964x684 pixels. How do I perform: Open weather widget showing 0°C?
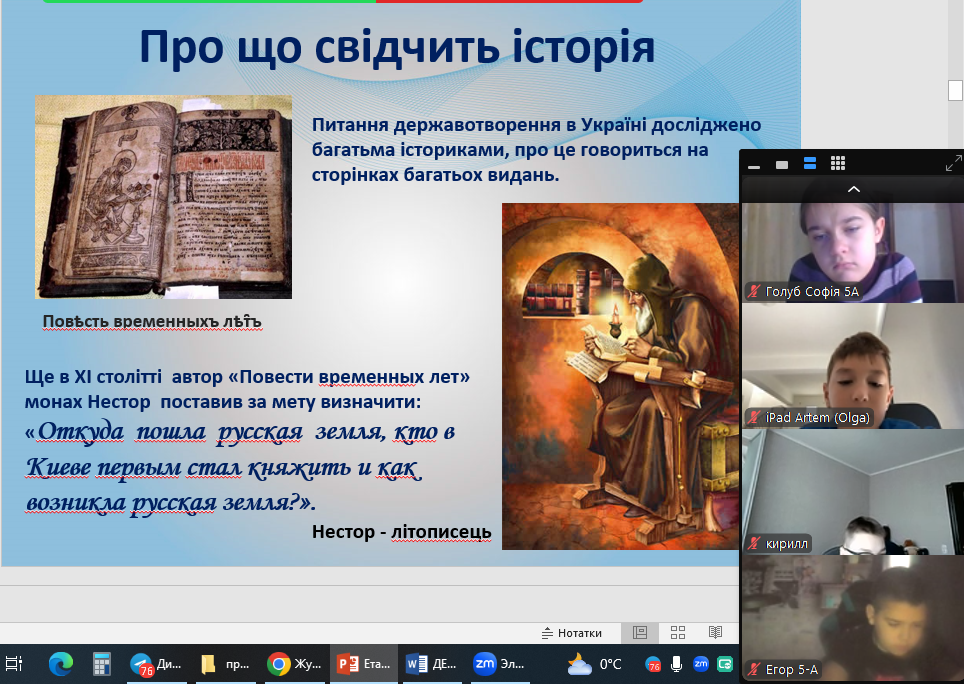tap(594, 664)
